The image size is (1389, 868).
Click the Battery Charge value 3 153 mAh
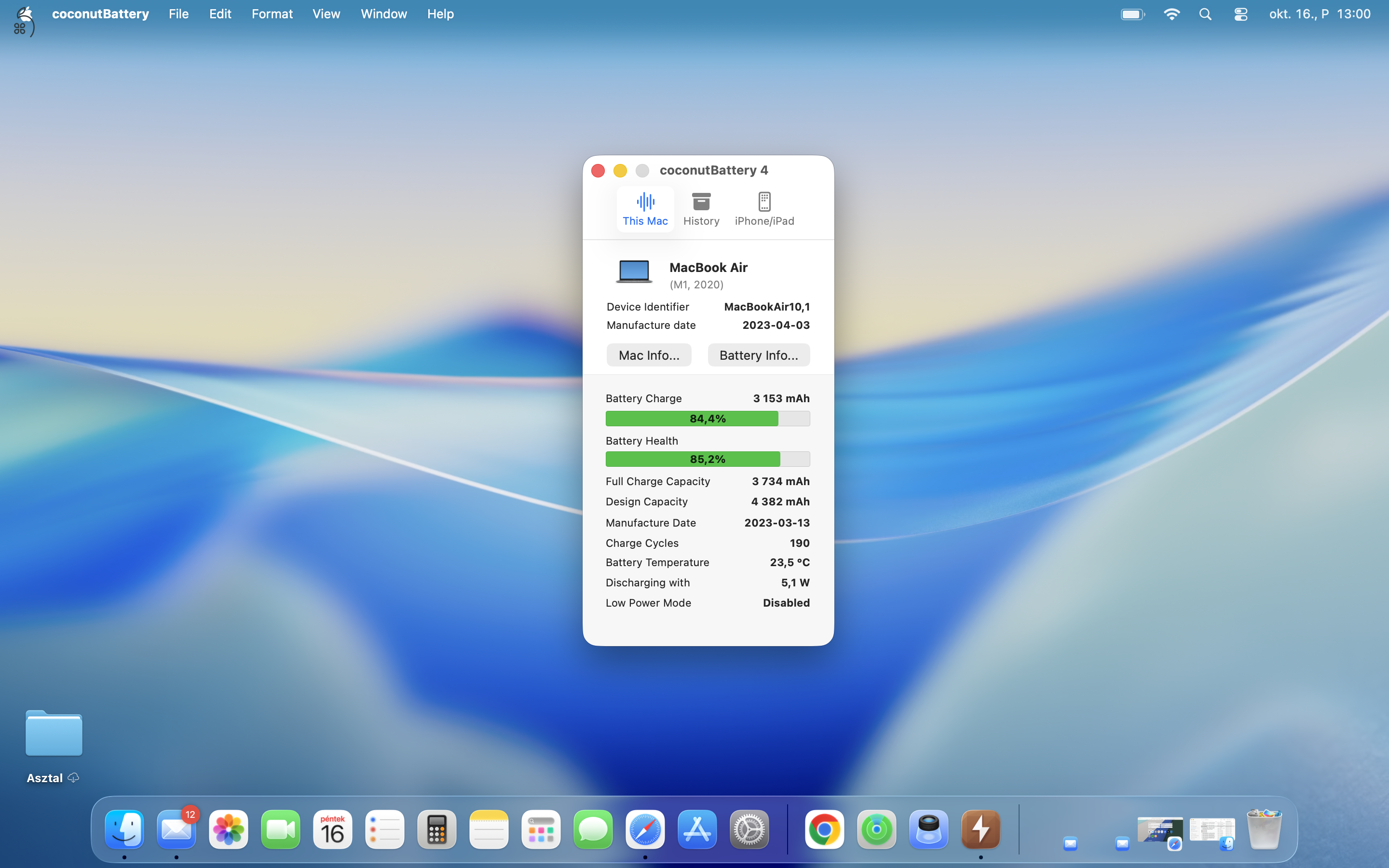pyautogui.click(x=781, y=398)
